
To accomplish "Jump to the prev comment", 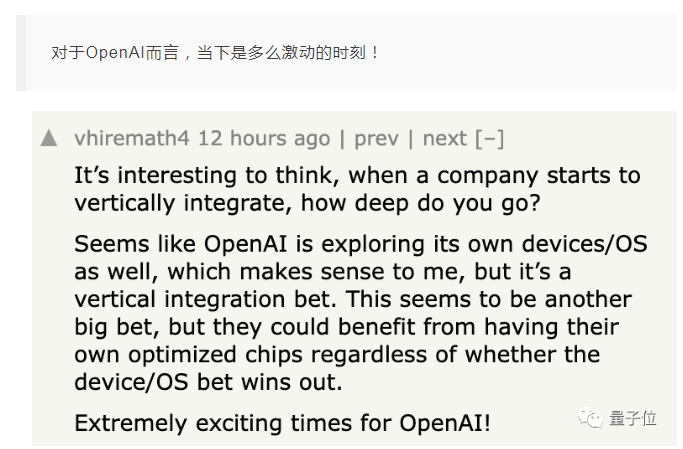I will pyautogui.click(x=376, y=139).
